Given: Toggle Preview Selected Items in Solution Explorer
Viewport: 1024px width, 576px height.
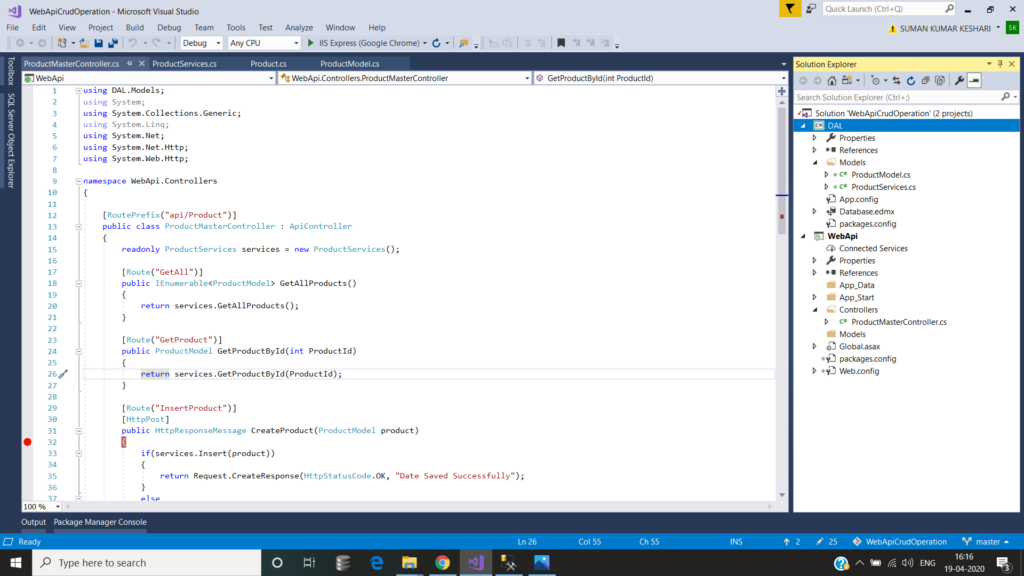Looking at the screenshot, I should 974,80.
